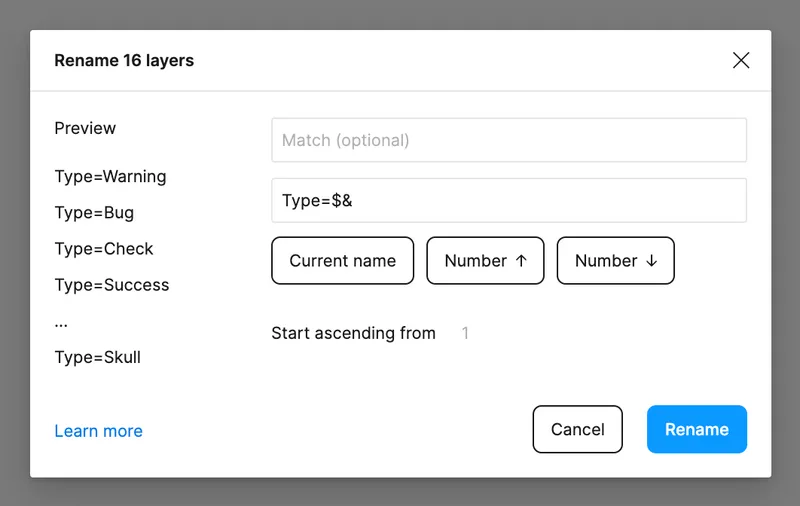Cancel the rename operation
This screenshot has height=506, width=800.
click(x=577, y=429)
